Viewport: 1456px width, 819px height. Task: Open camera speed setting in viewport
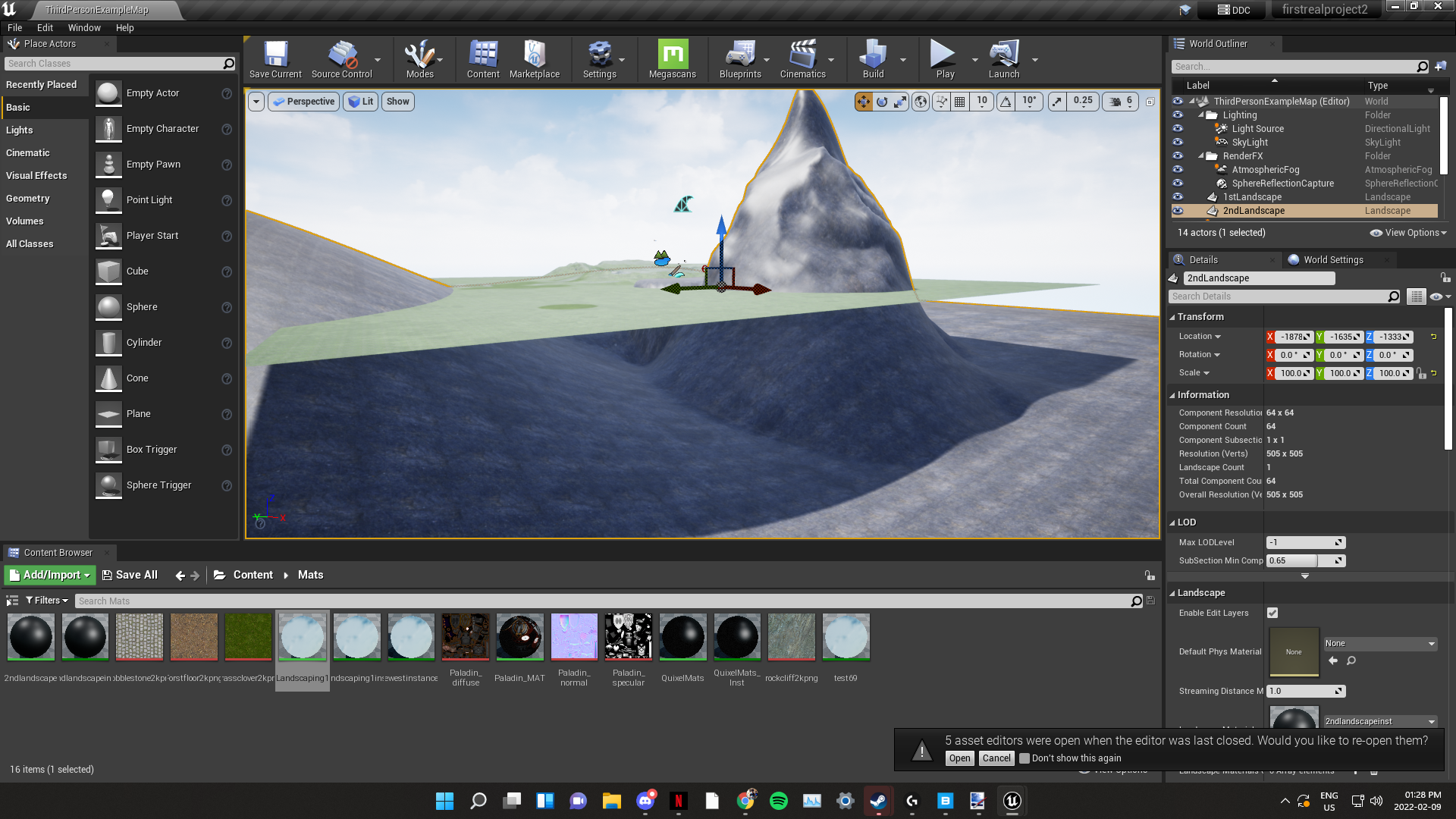[x=1120, y=102]
